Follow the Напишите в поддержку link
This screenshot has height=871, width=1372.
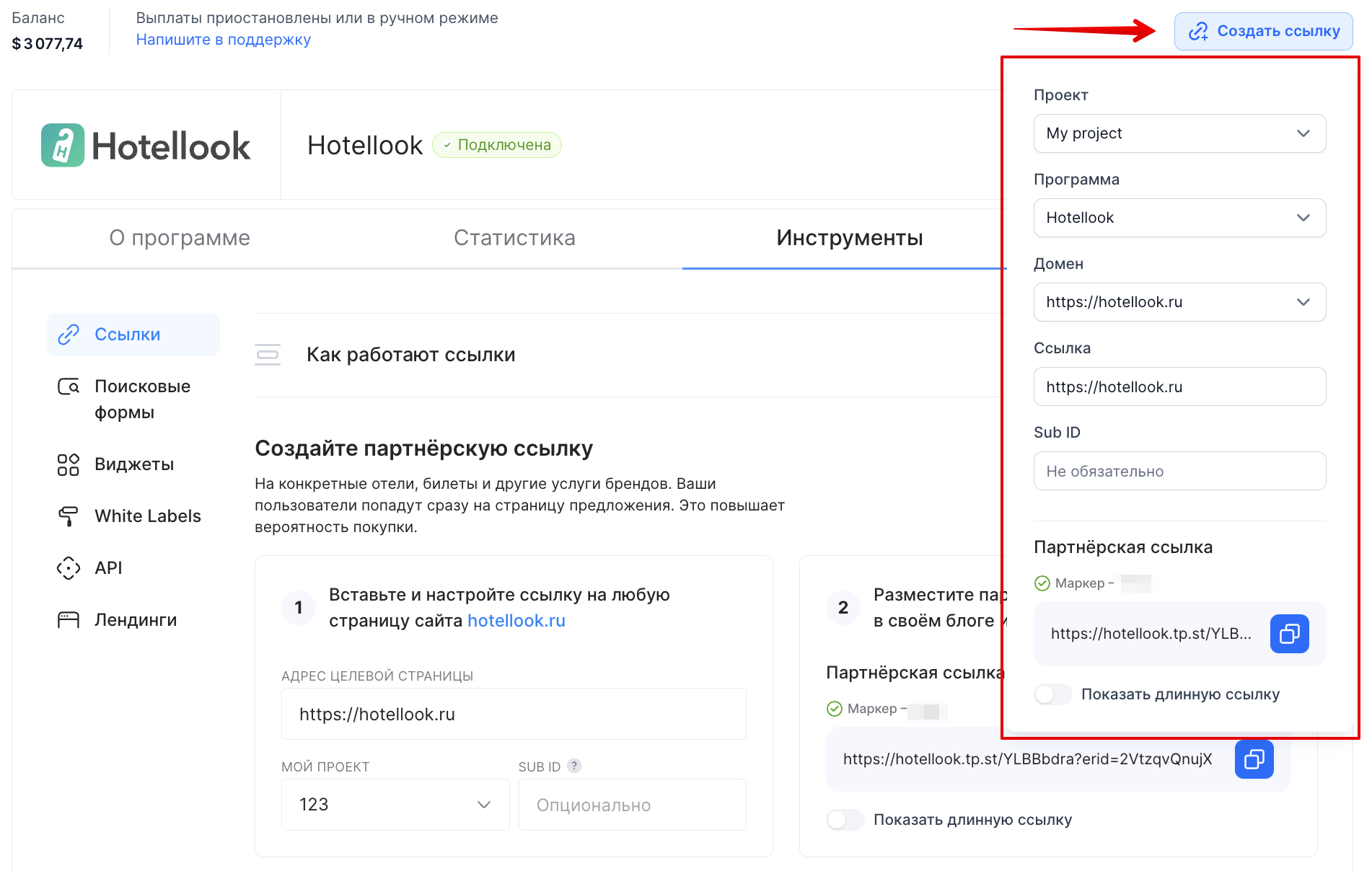click(x=224, y=40)
